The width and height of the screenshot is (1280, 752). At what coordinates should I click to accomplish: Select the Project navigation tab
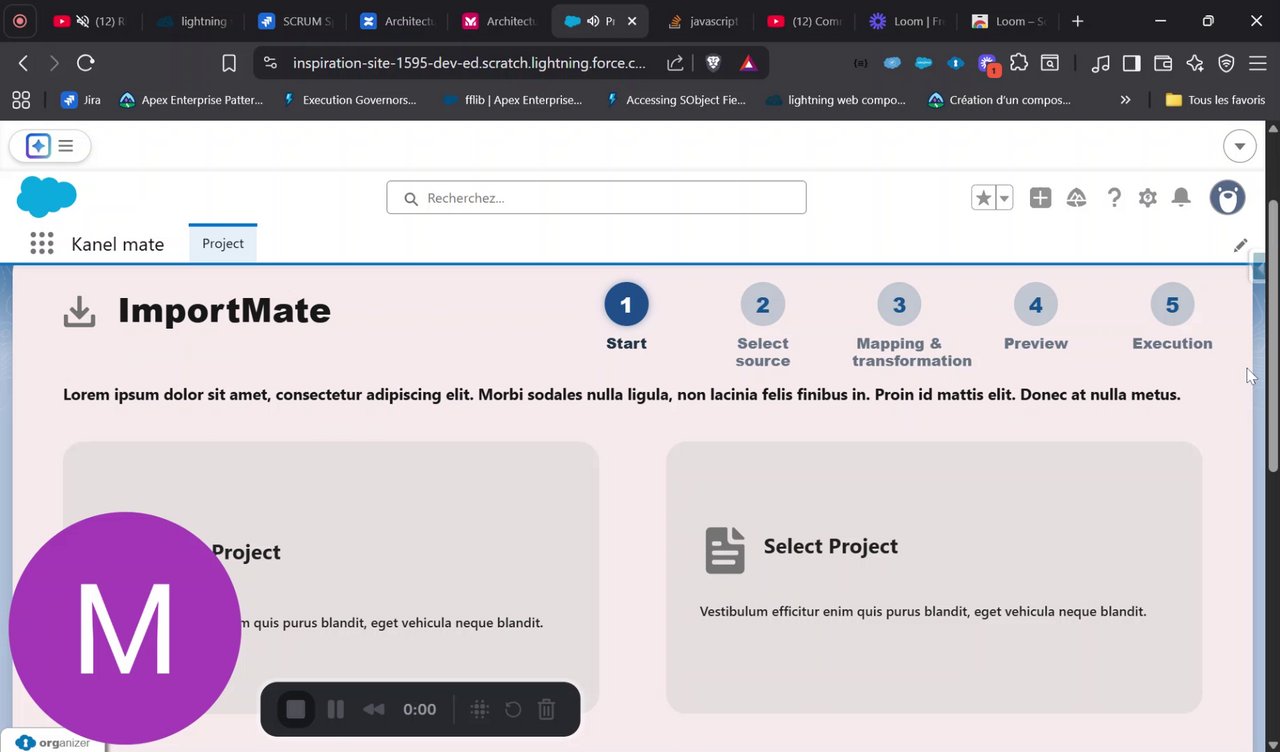(x=223, y=243)
